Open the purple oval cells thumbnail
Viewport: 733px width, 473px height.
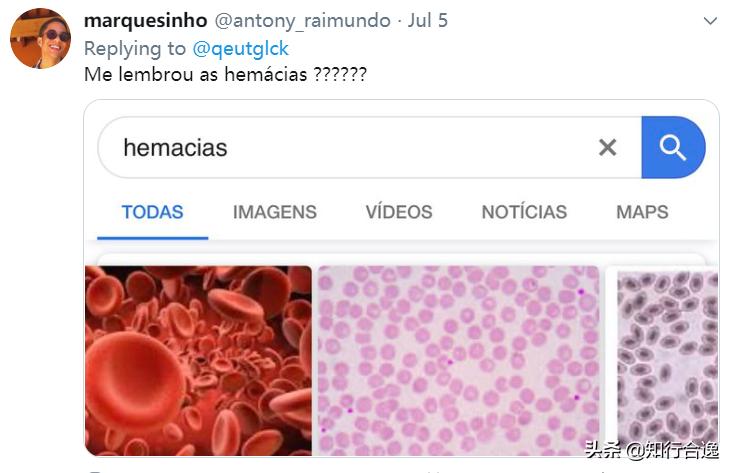pos(667,358)
